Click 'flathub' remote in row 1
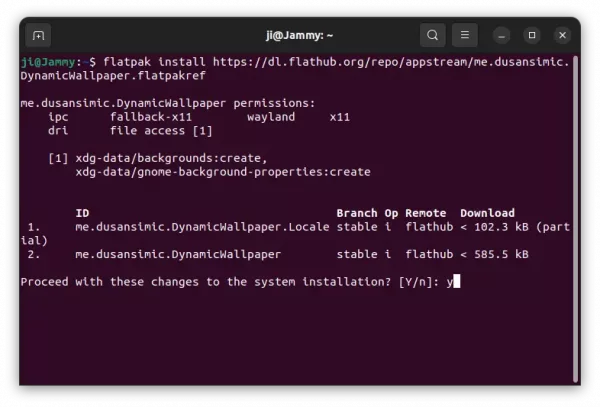 (x=429, y=227)
